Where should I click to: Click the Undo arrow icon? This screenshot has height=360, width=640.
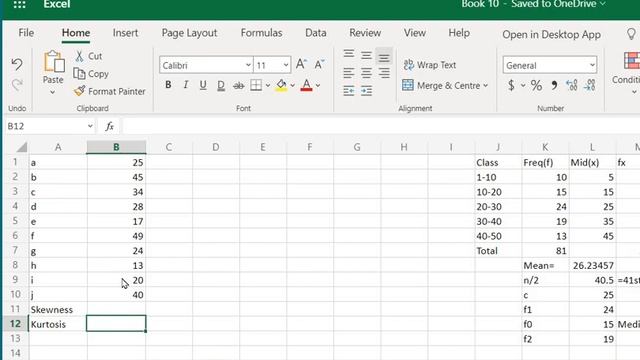click(x=17, y=64)
